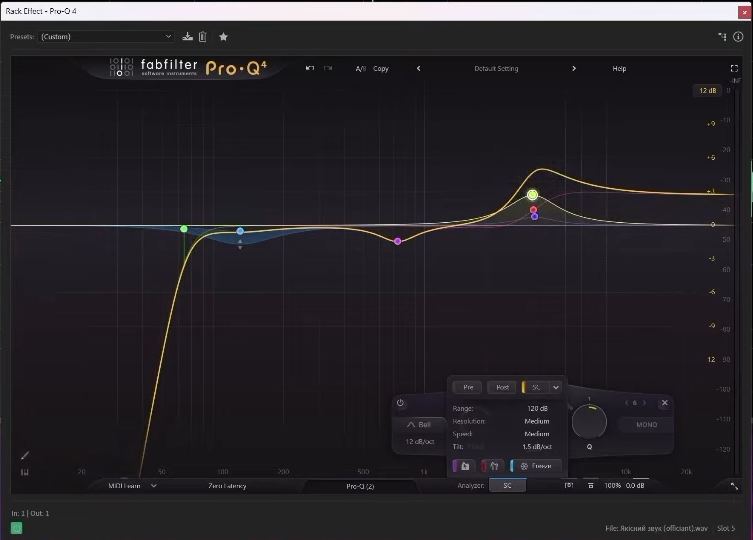This screenshot has width=753, height=540.
Task: Select the red band node
Action: click(x=534, y=209)
